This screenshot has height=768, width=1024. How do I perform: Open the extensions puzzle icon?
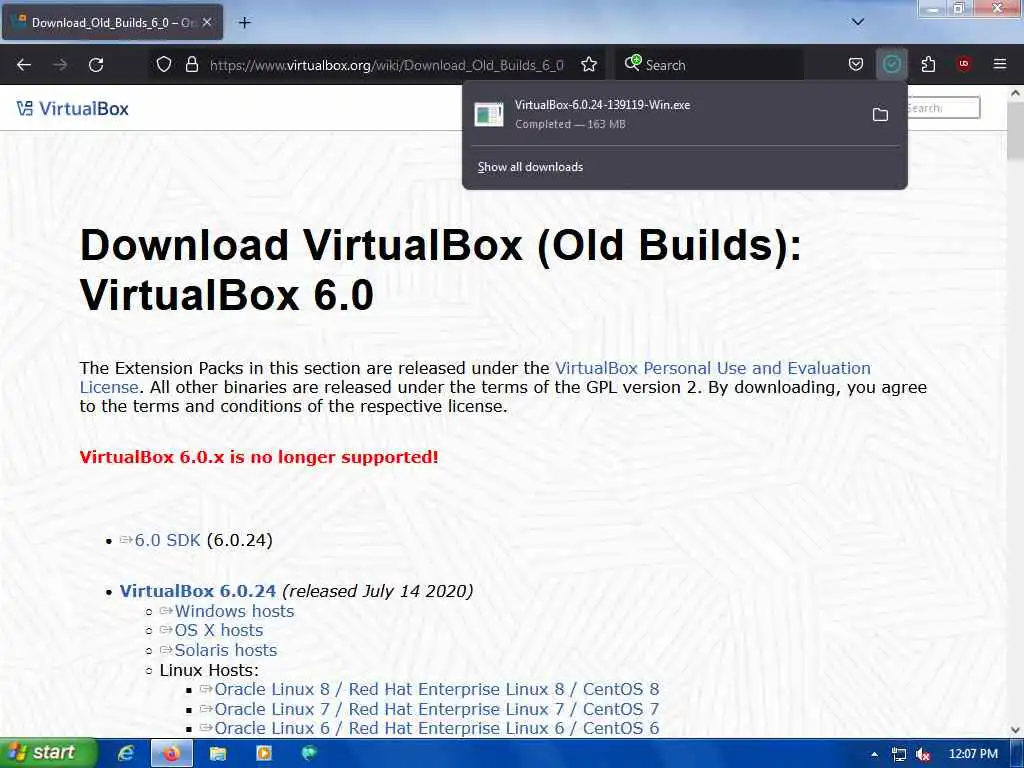928,65
